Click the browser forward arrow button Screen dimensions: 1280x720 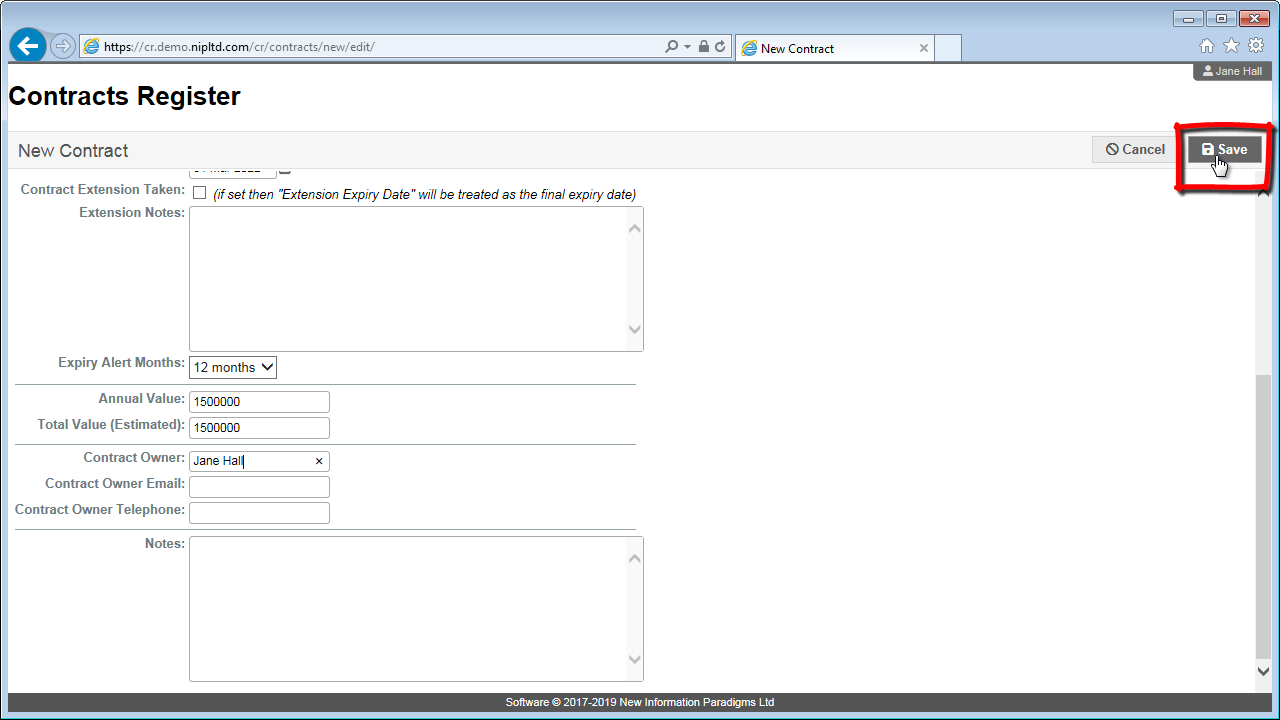[62, 46]
